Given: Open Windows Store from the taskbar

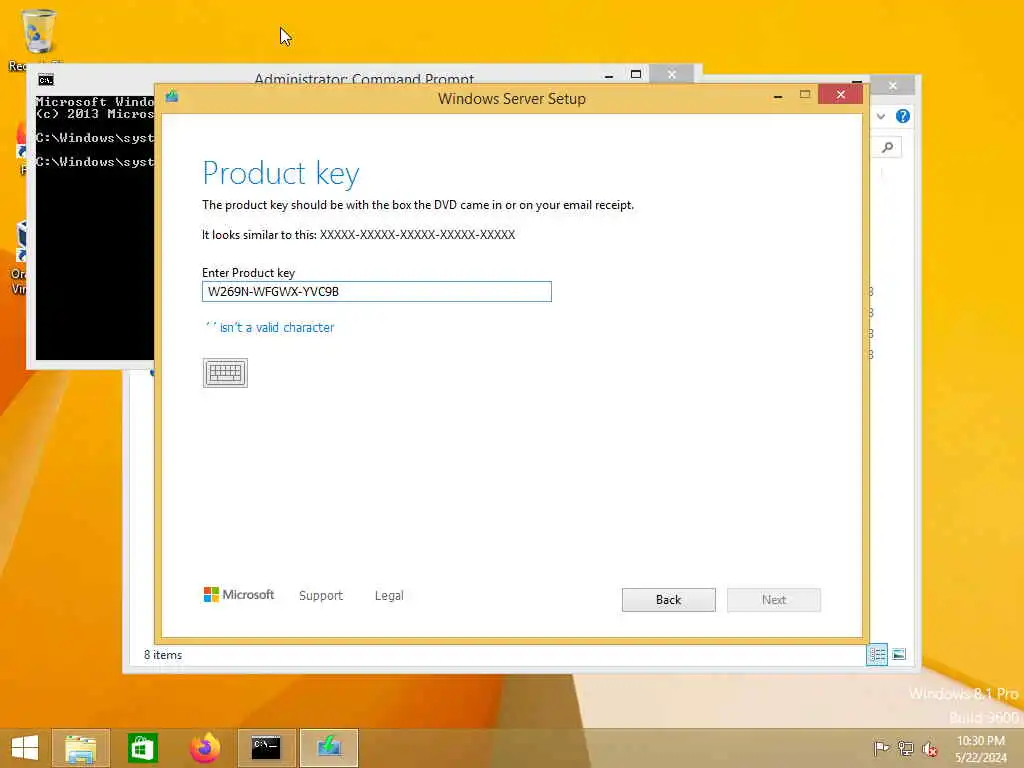Looking at the screenshot, I should (142, 748).
